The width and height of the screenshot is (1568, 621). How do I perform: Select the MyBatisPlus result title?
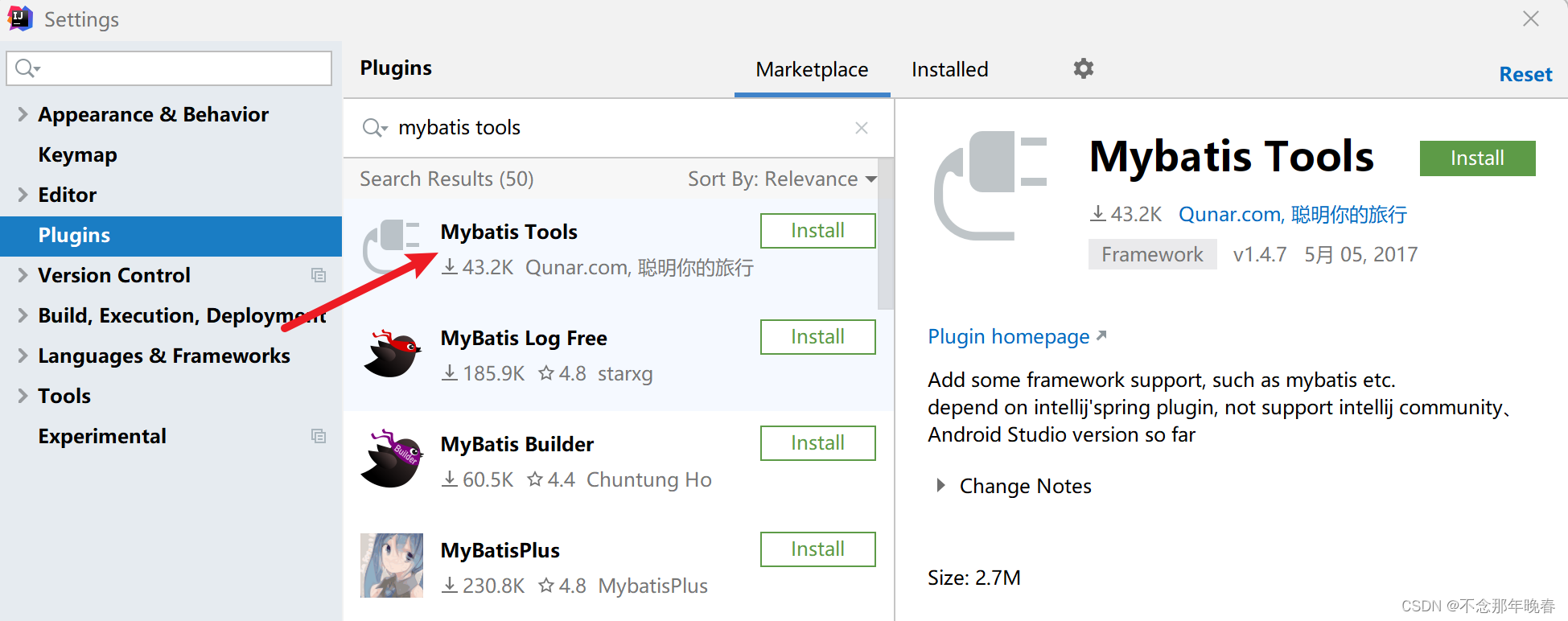point(500,550)
